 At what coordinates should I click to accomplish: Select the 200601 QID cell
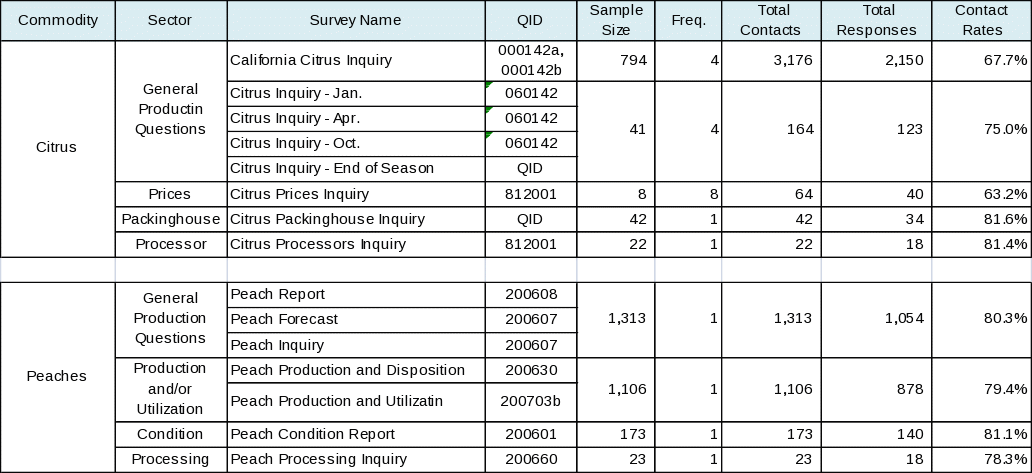click(531, 434)
